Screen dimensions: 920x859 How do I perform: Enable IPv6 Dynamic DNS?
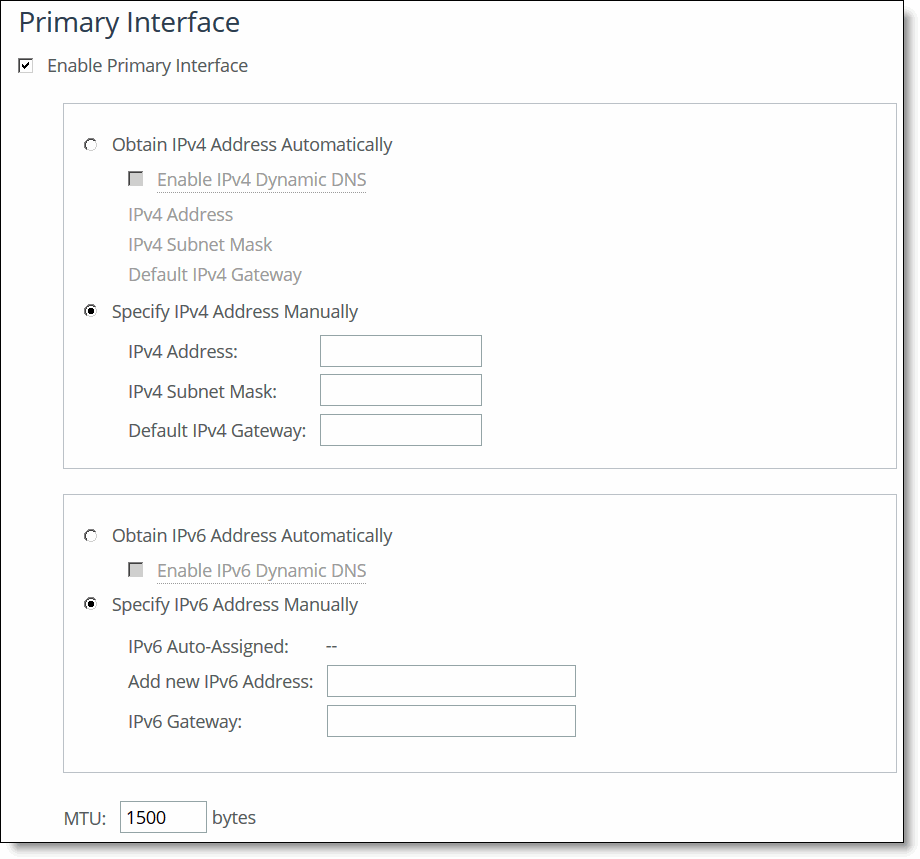136,570
